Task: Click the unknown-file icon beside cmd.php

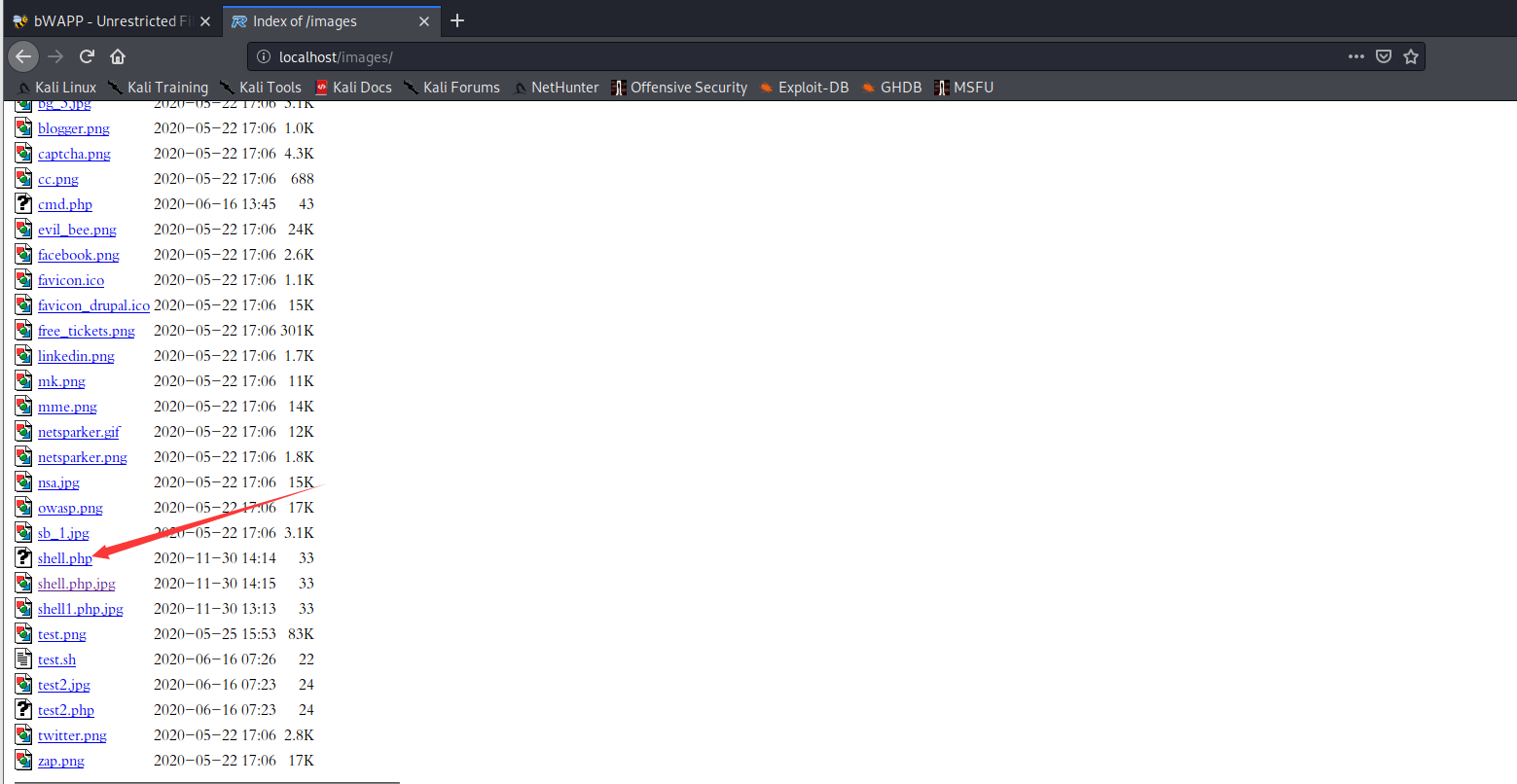Action: click(23, 203)
